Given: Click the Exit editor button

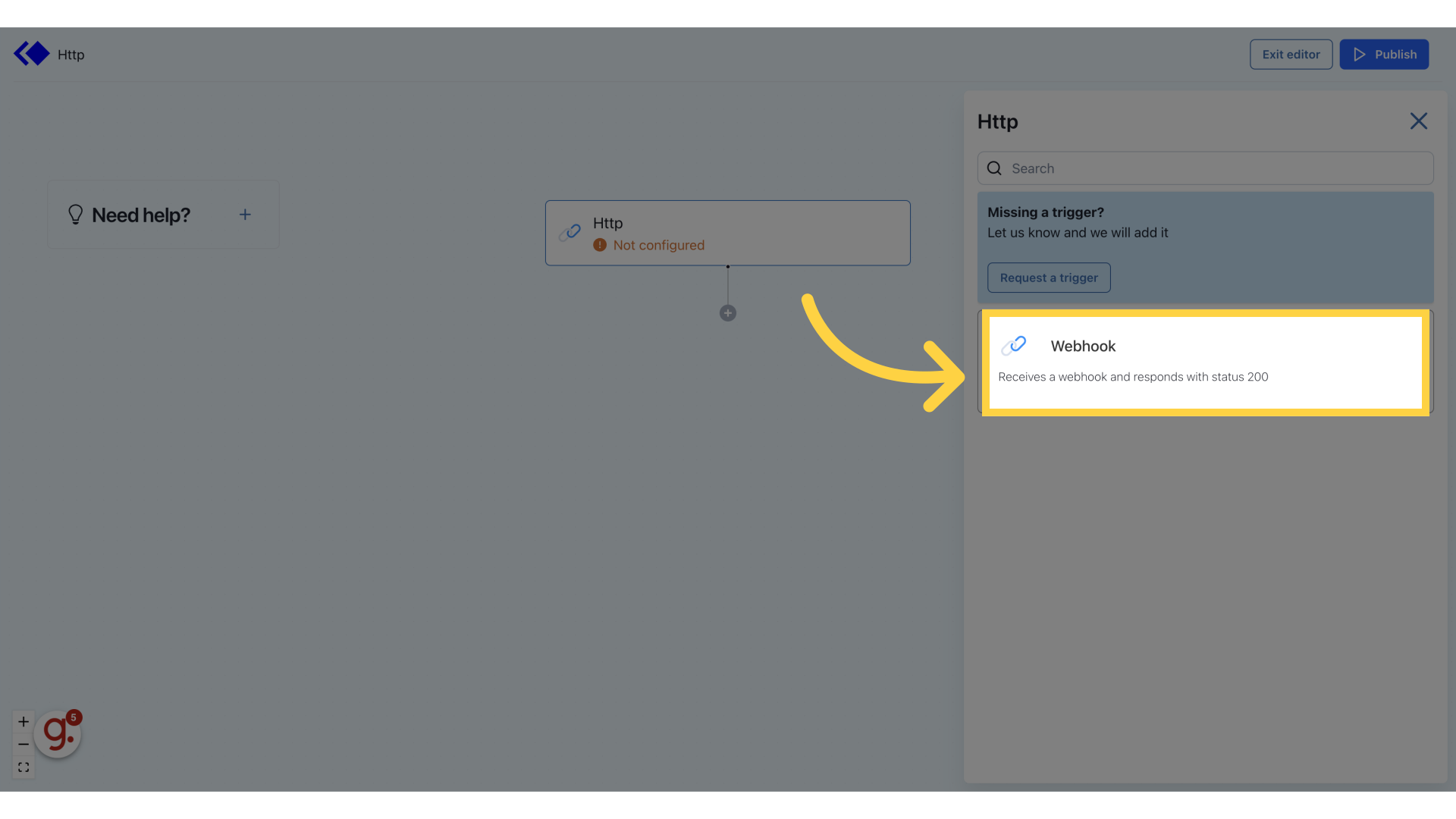Looking at the screenshot, I should [1291, 55].
